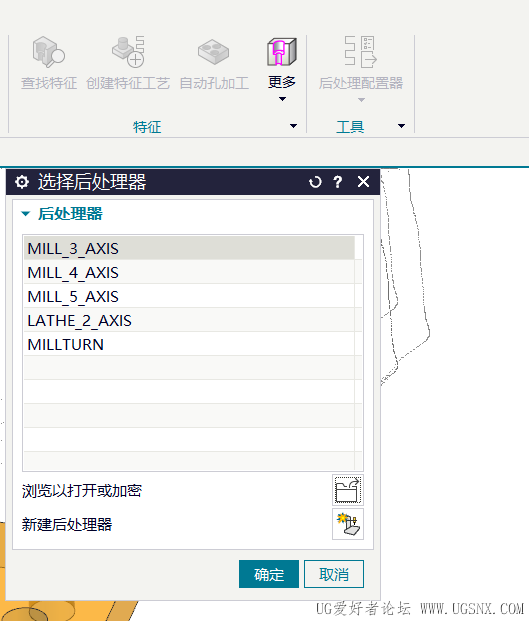Click the 特征 group label
Image resolution: width=529 pixels, height=621 pixels.
[147, 127]
